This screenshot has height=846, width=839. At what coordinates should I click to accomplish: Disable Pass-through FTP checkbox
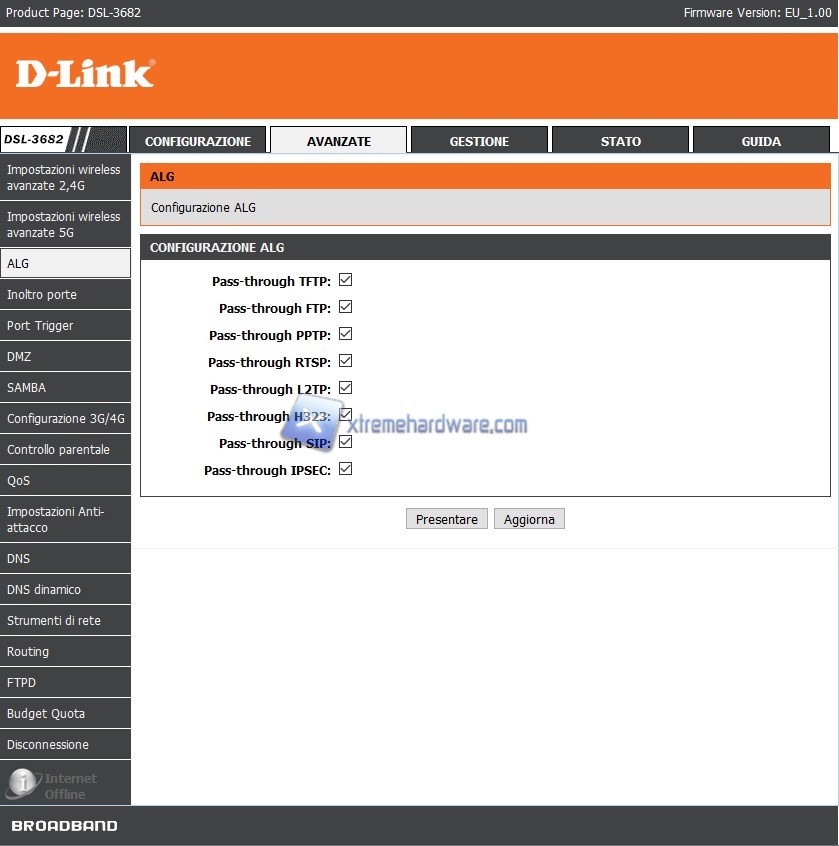[x=345, y=307]
